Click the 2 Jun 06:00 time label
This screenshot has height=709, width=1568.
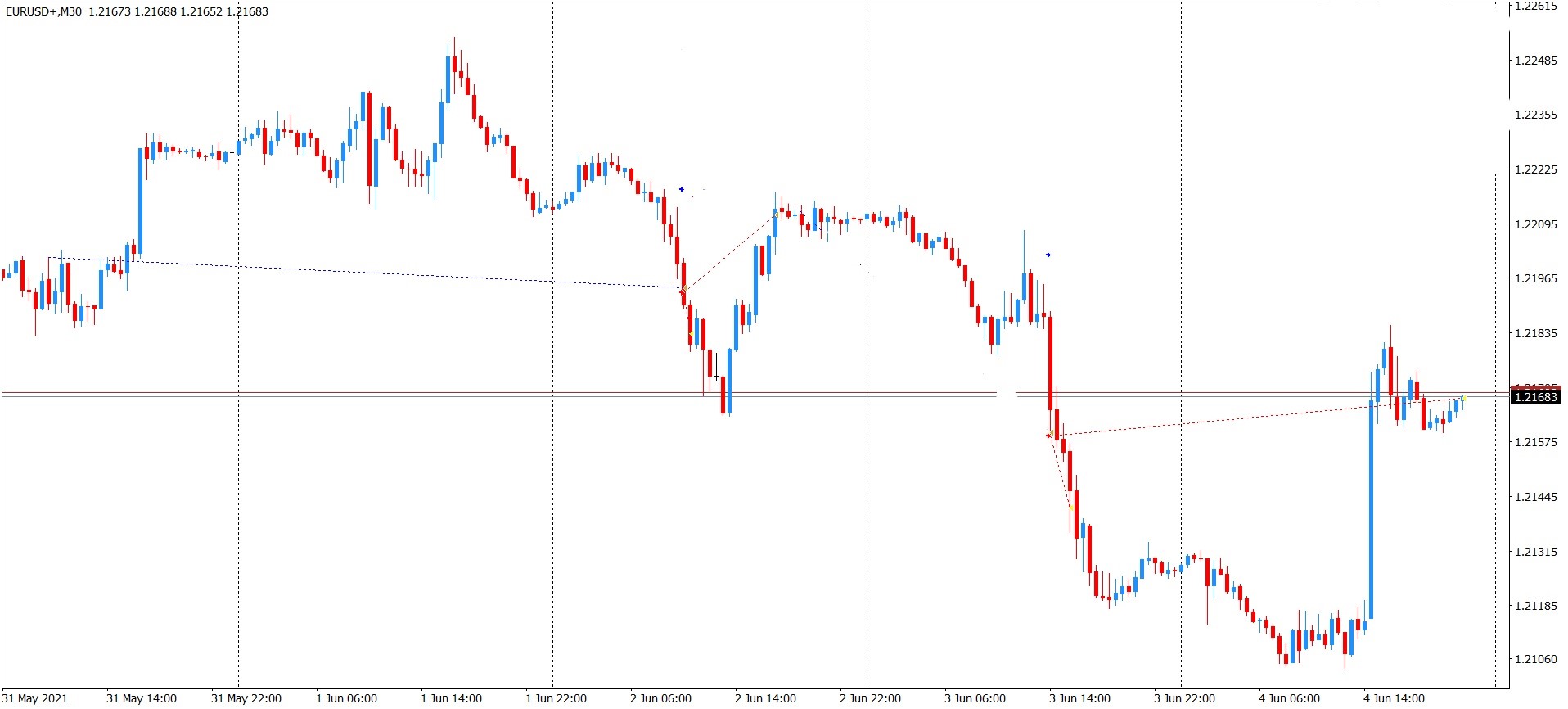[x=661, y=698]
